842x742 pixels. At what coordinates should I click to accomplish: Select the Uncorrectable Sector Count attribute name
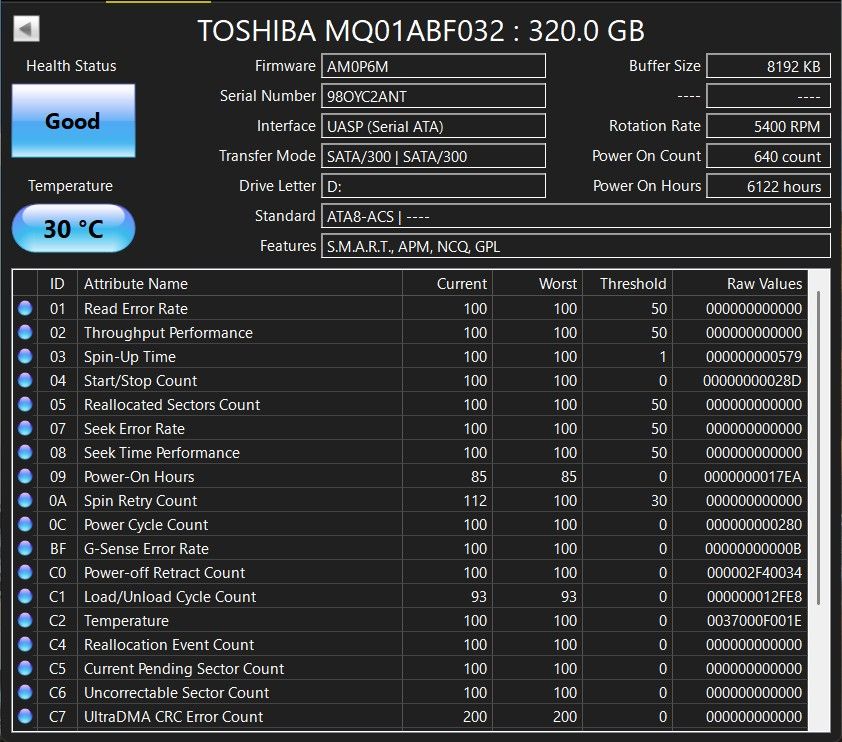point(177,693)
